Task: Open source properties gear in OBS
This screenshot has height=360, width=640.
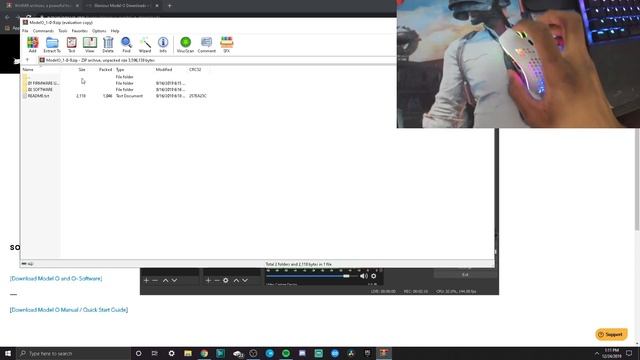Action: 226,280
